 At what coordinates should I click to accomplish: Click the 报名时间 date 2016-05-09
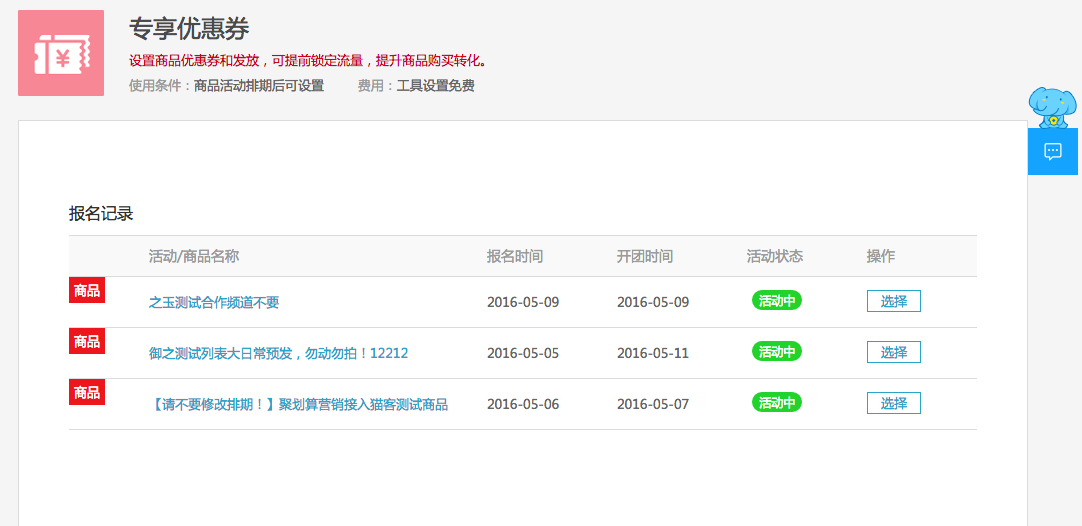coord(523,302)
